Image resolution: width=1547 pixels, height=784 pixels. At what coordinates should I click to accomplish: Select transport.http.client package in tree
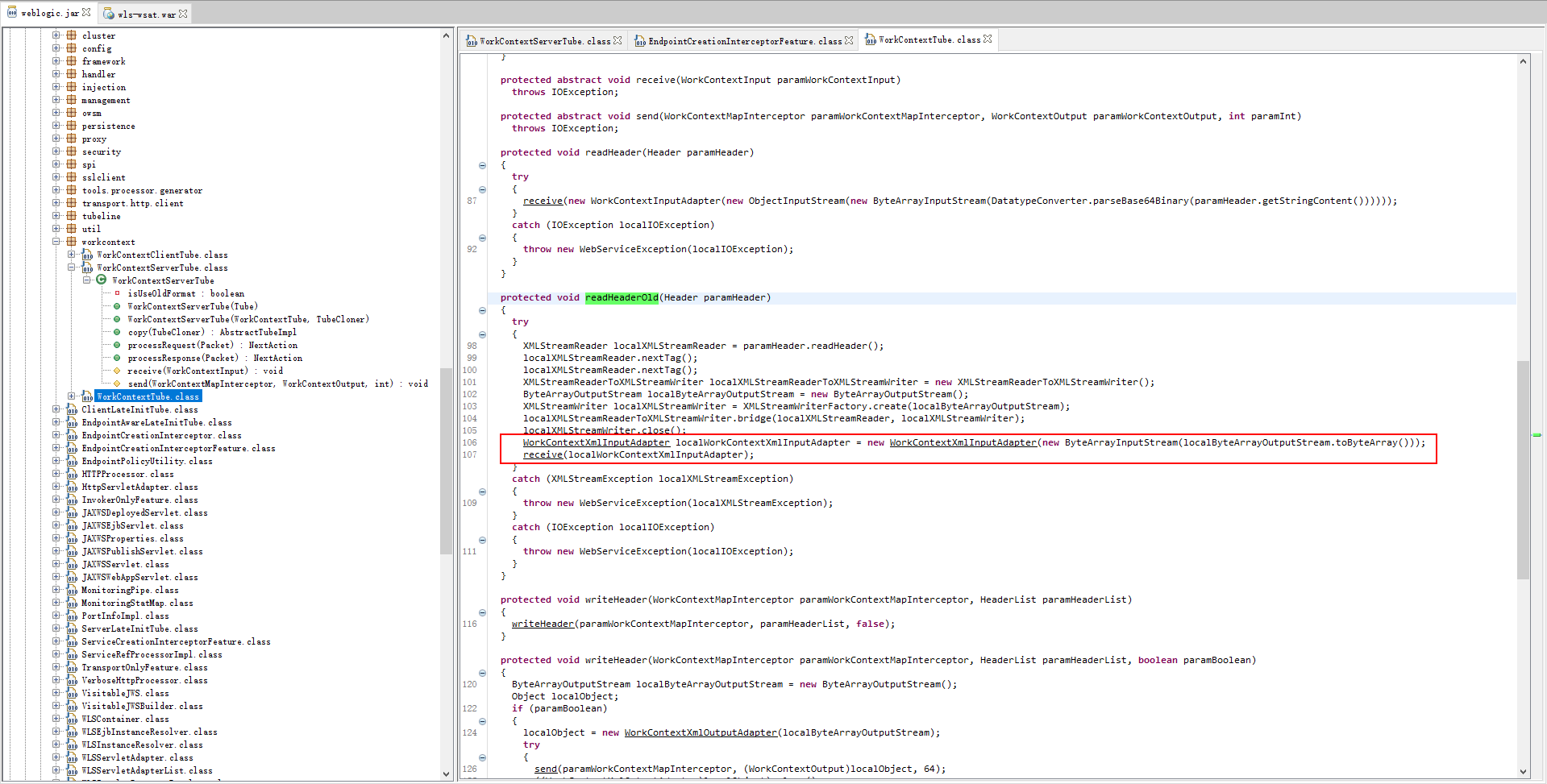132,203
